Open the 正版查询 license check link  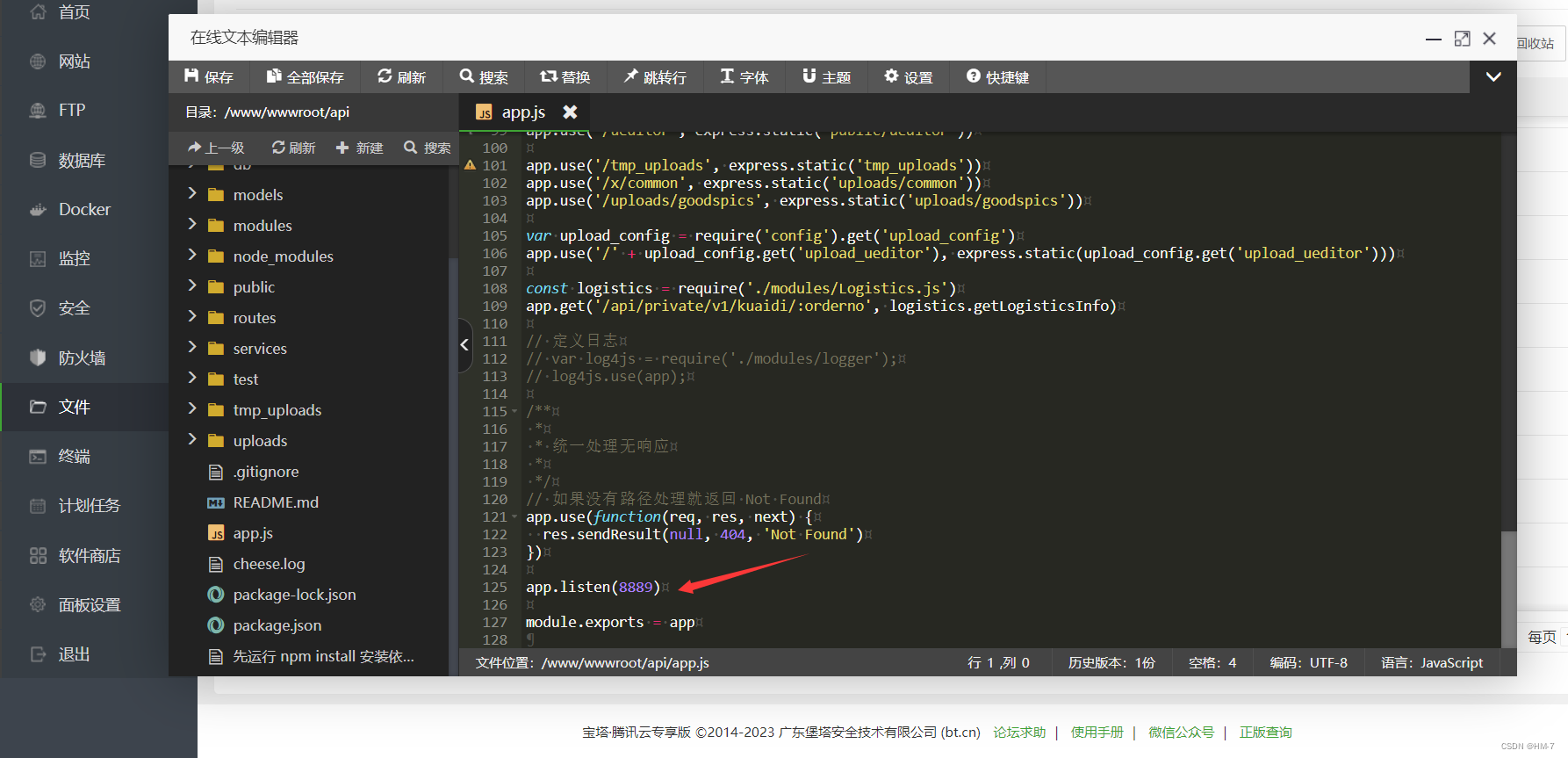pyautogui.click(x=1265, y=732)
